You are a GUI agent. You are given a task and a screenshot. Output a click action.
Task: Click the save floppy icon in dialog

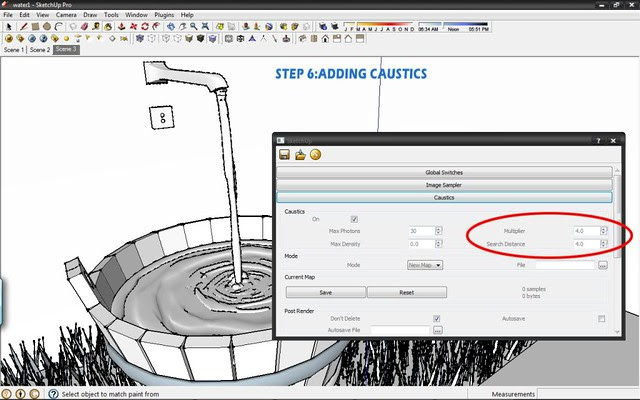tap(284, 155)
